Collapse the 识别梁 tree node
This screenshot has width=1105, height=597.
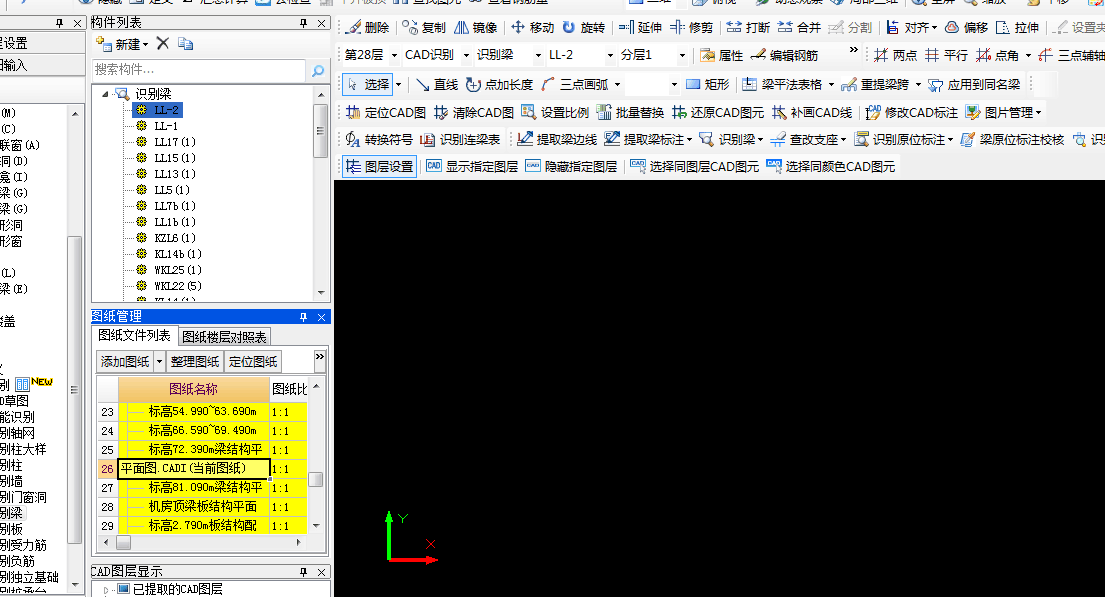[x=105, y=94]
